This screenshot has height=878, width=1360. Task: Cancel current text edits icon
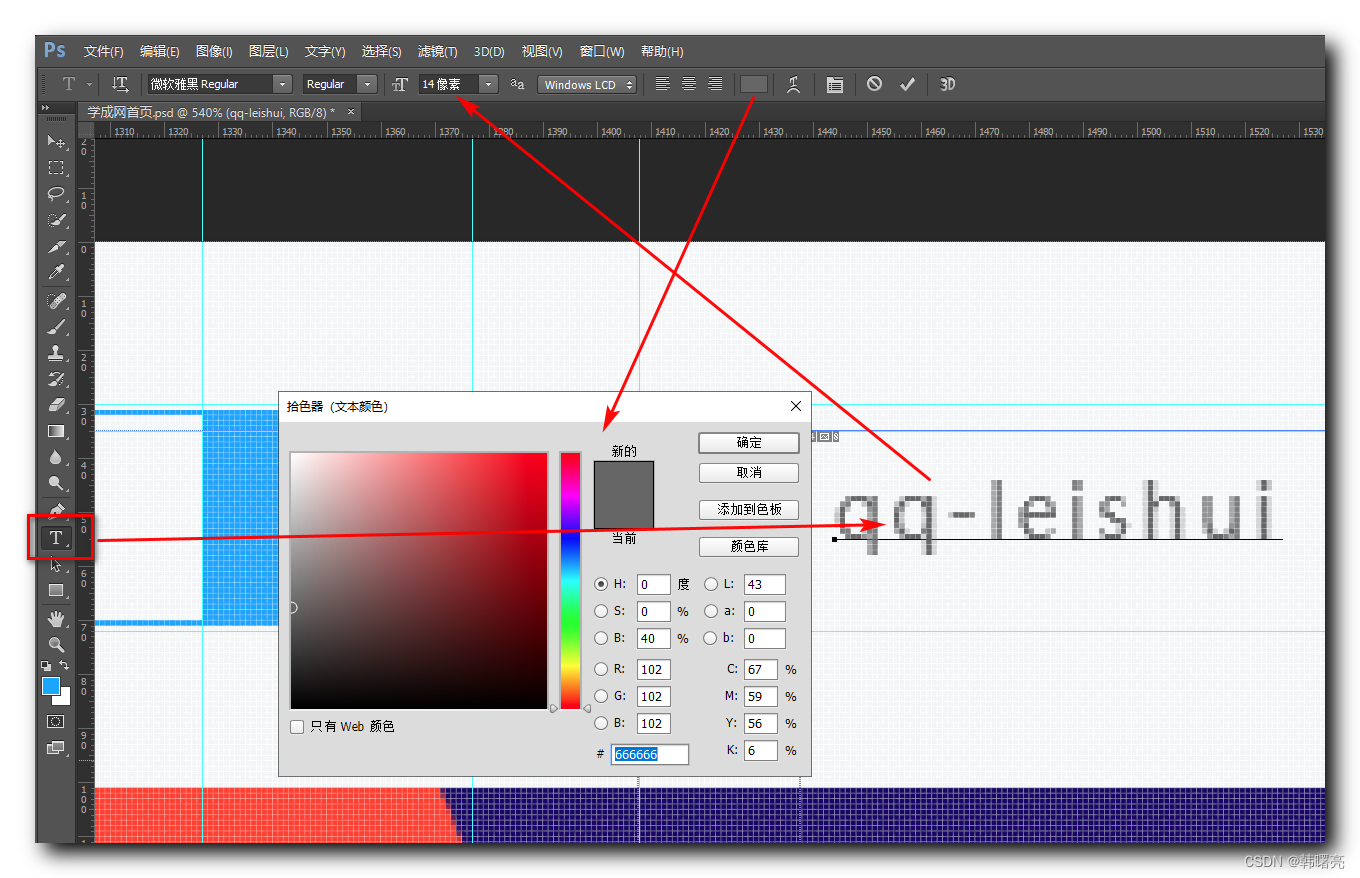pos(875,85)
